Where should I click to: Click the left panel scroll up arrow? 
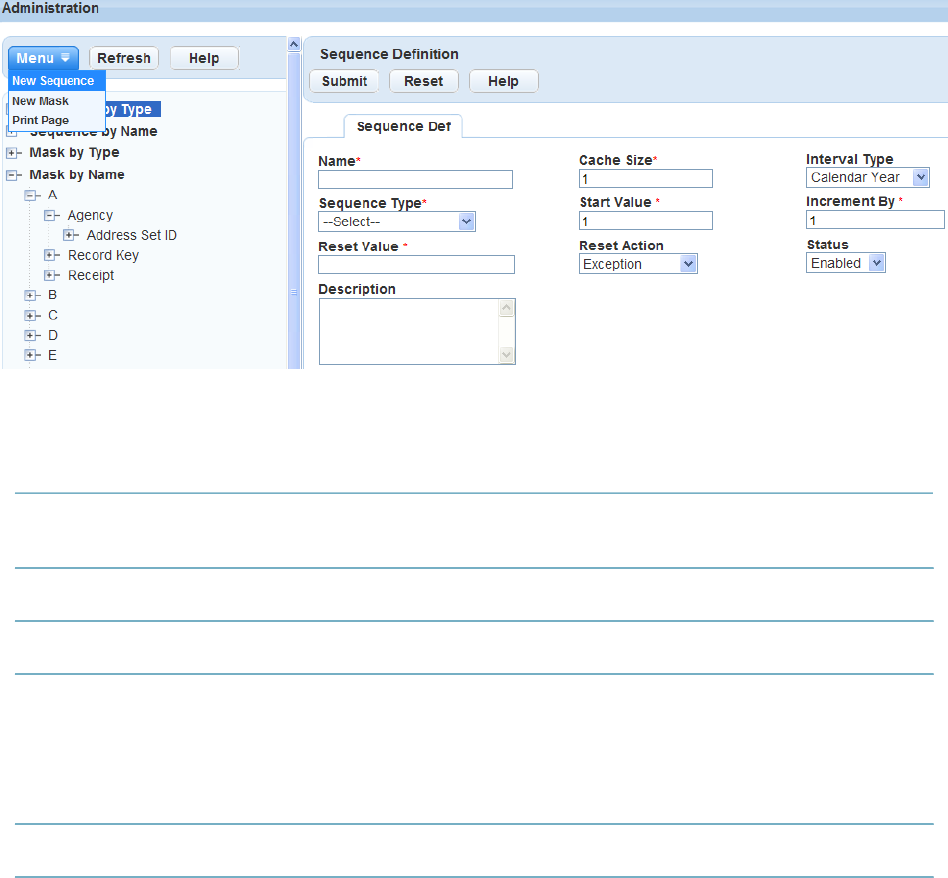[x=294, y=44]
